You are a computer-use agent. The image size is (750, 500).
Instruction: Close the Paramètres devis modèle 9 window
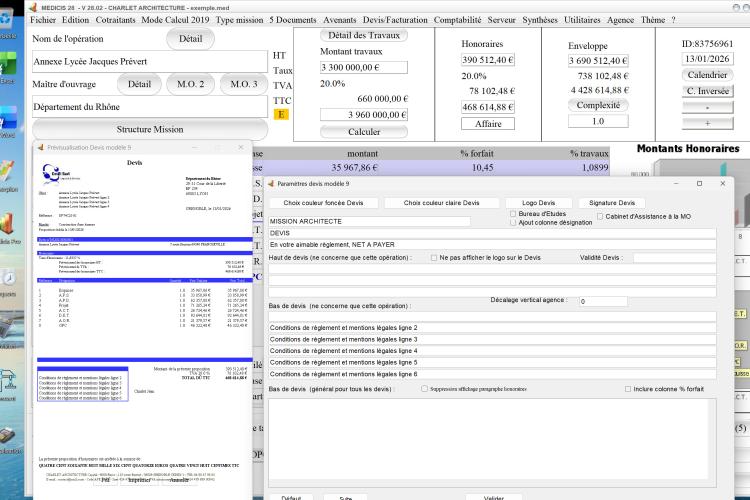coord(722,183)
